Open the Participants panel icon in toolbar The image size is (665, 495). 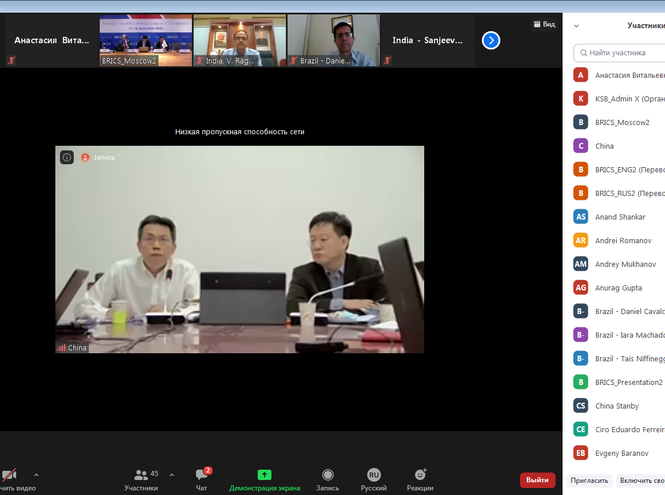[141, 475]
